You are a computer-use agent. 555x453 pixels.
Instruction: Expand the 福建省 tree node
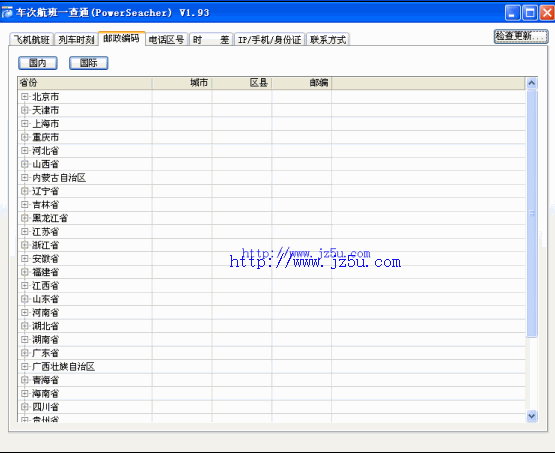(x=24, y=272)
